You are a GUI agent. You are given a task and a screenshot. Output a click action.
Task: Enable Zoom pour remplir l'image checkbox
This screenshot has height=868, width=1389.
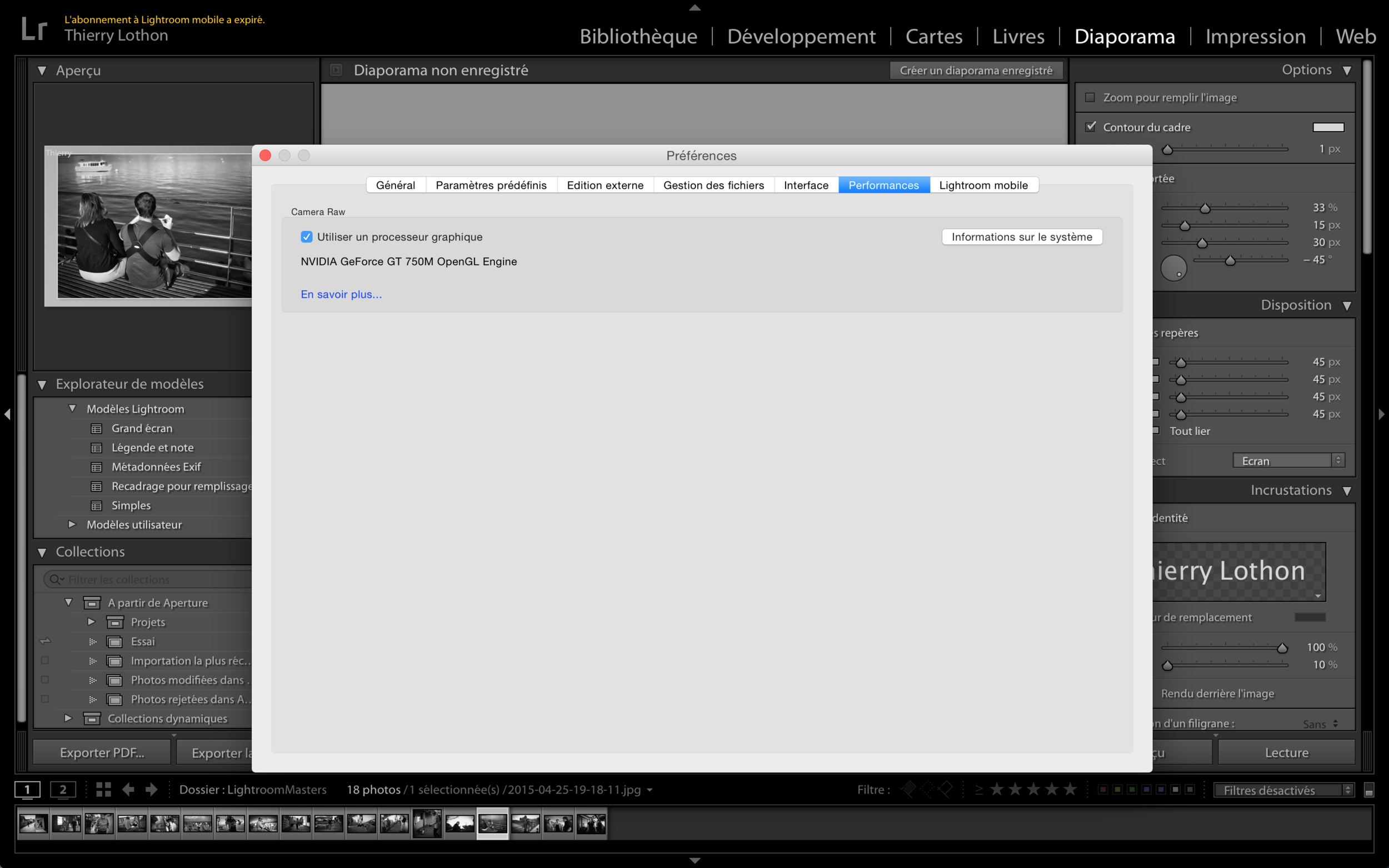coord(1090,98)
